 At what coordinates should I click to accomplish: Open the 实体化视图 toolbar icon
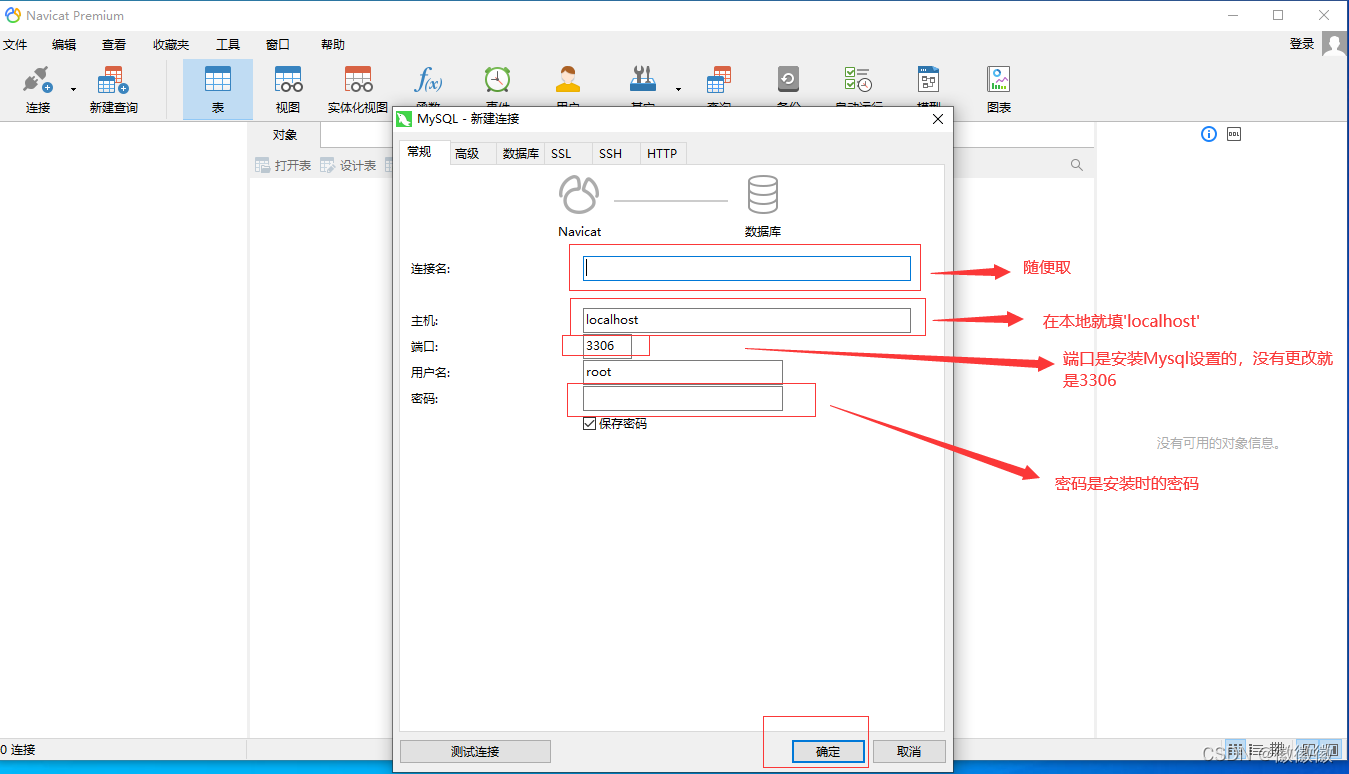pyautogui.click(x=358, y=80)
